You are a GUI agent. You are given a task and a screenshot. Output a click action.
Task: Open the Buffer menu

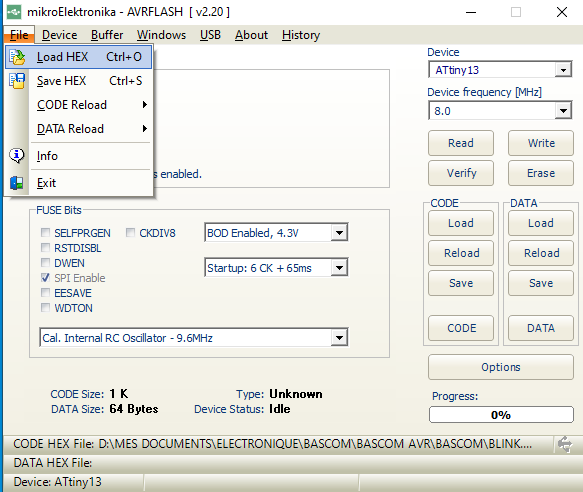107,35
